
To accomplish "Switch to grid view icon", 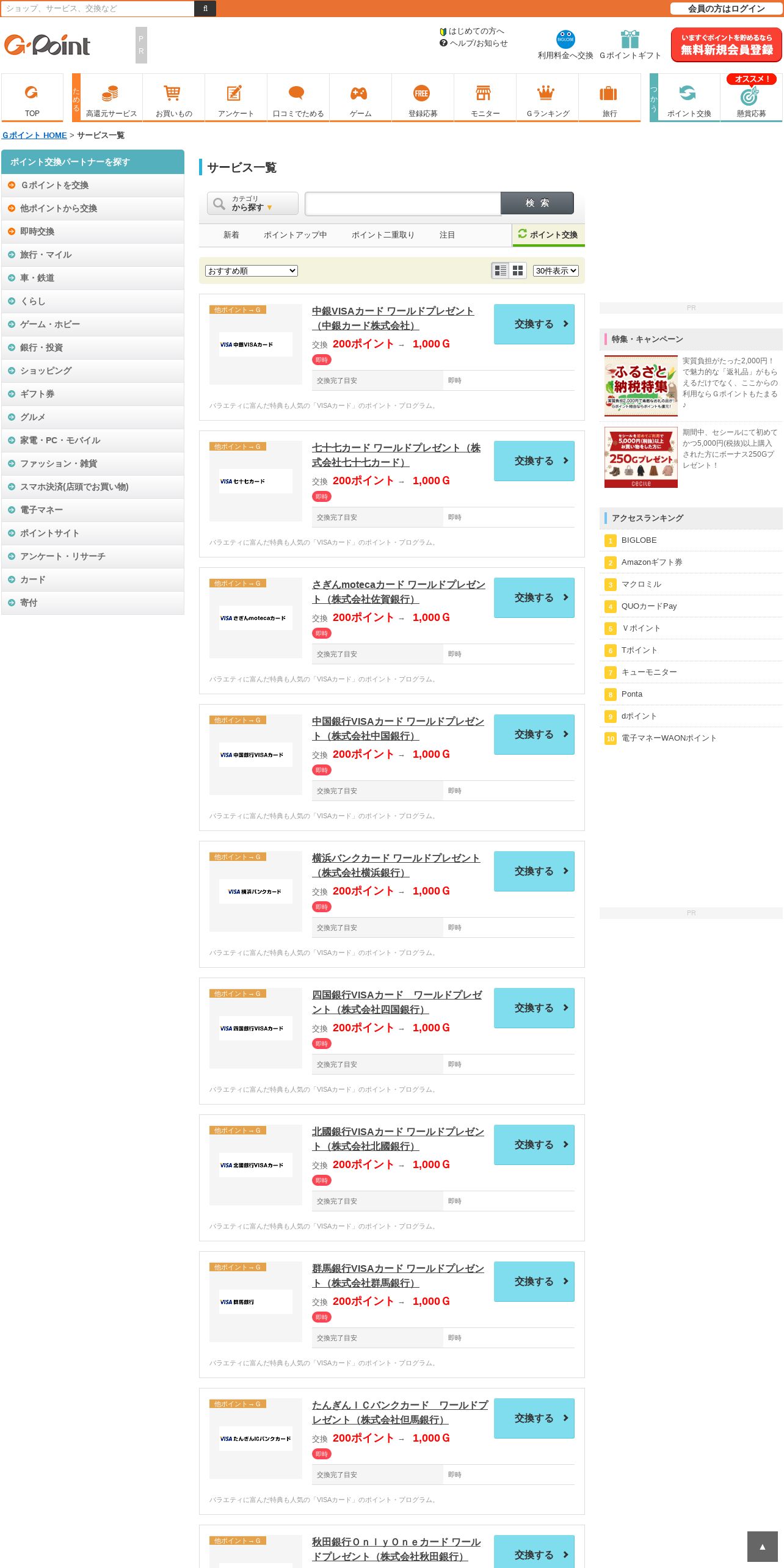I will (x=518, y=270).
